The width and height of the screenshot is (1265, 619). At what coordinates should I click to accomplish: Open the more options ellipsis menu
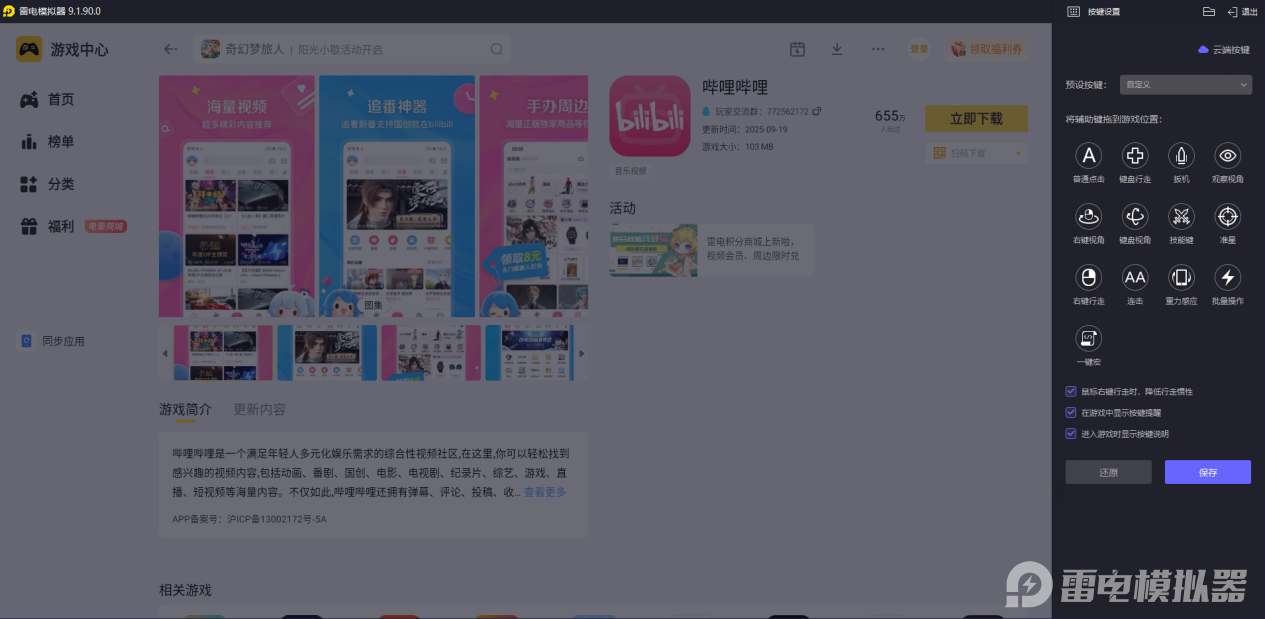[877, 48]
